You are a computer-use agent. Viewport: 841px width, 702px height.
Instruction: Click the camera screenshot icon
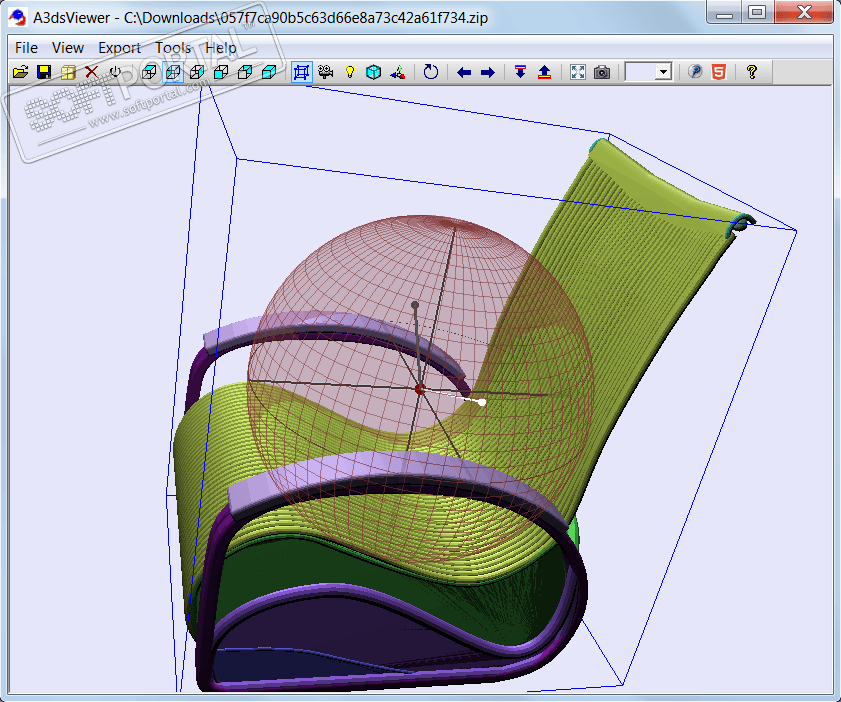[x=601, y=72]
